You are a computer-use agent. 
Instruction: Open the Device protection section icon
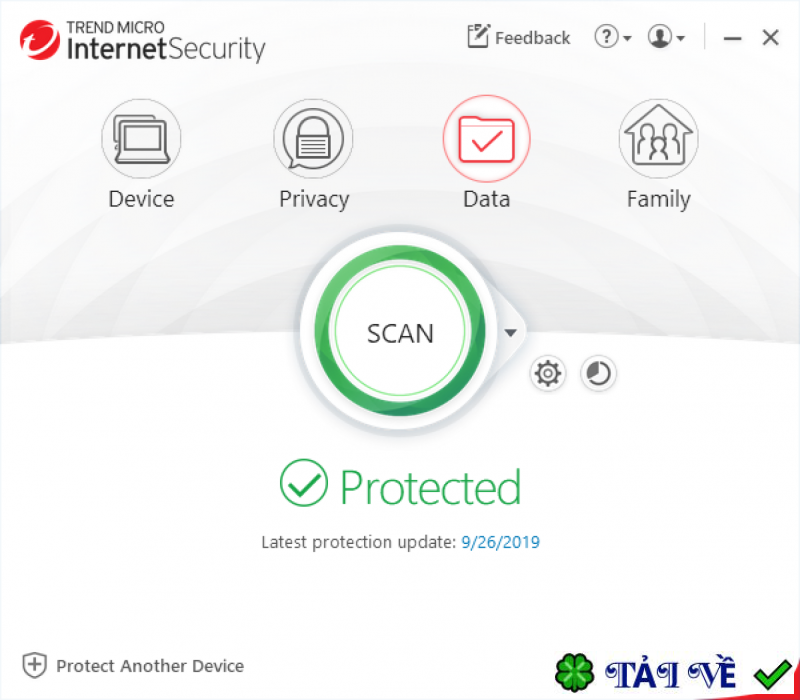(x=141, y=138)
